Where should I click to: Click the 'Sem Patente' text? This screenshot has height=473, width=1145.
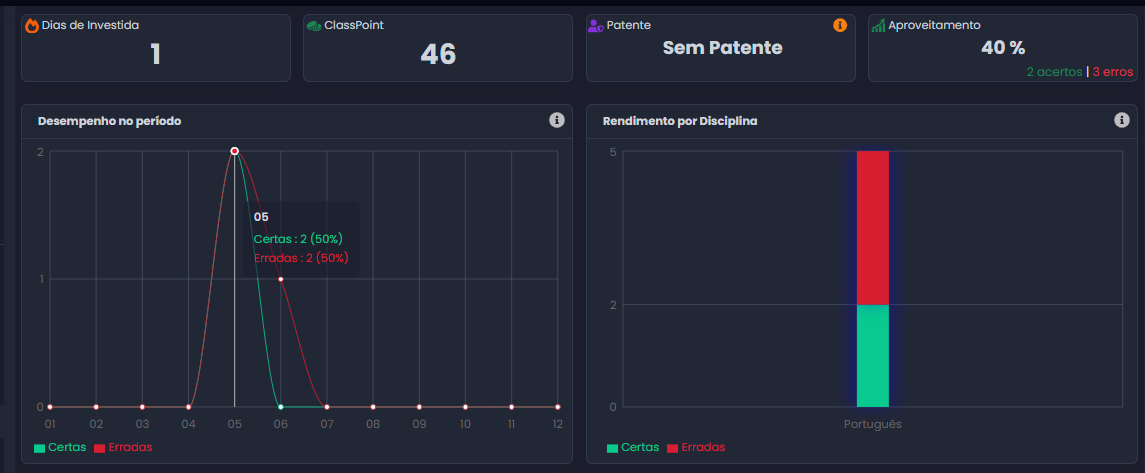(x=722, y=48)
